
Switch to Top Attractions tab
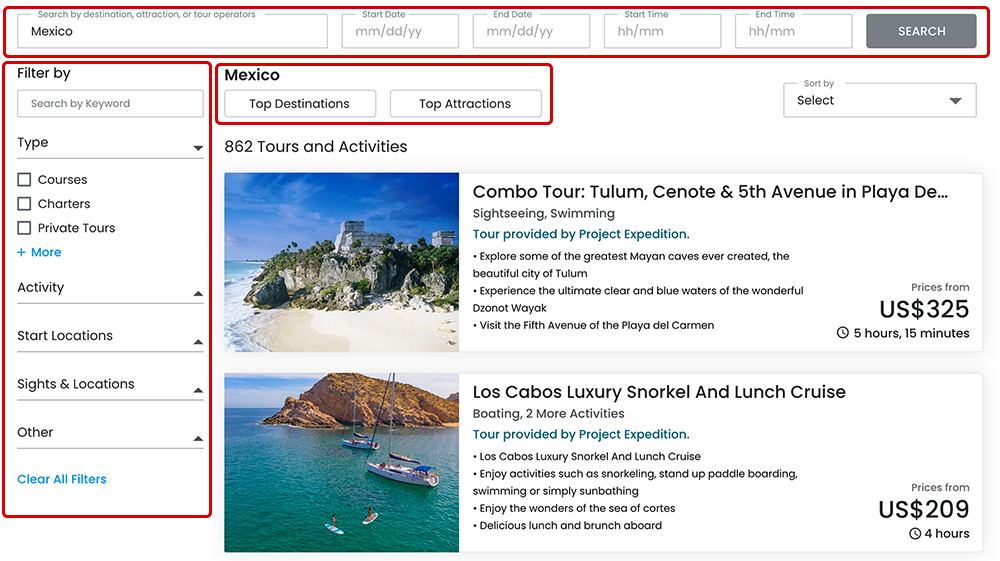click(465, 104)
